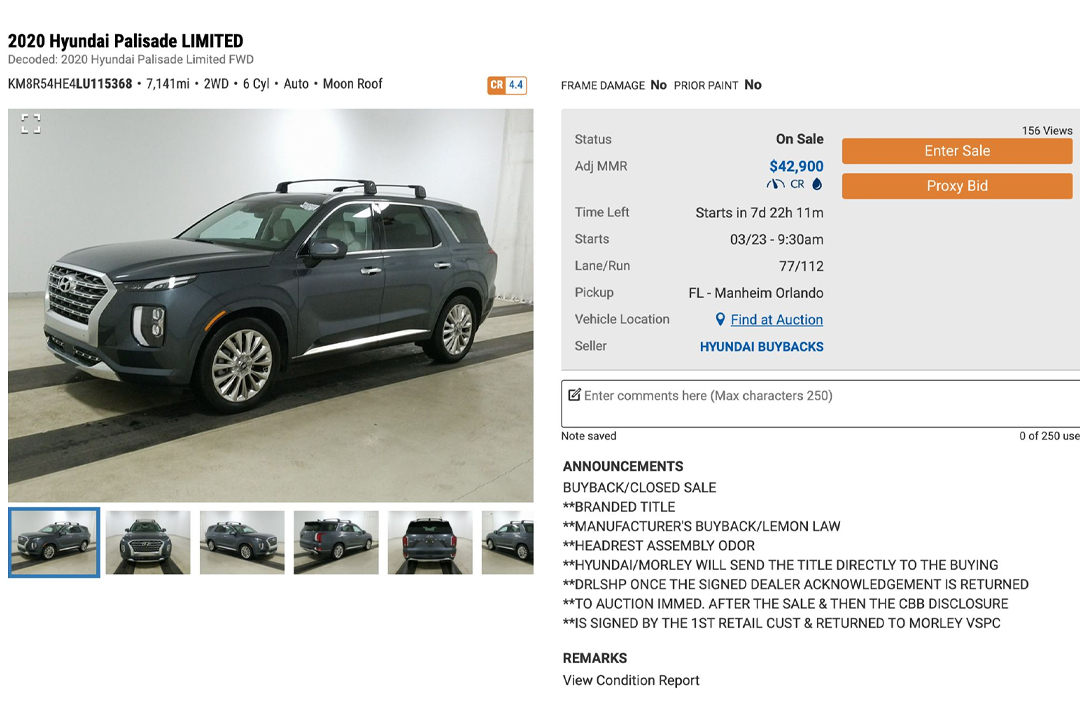Click the pencil edit icon in comments box
The image size is (1080, 720).
(x=574, y=395)
